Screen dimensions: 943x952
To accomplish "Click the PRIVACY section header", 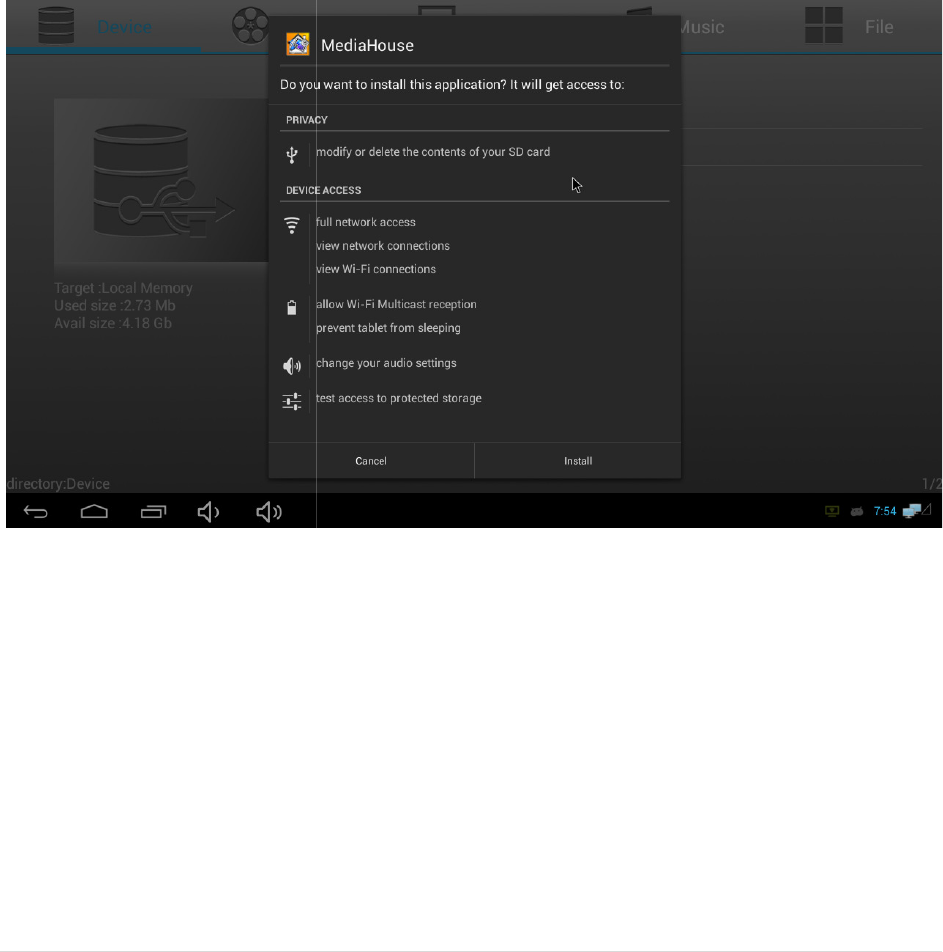I will pyautogui.click(x=307, y=120).
